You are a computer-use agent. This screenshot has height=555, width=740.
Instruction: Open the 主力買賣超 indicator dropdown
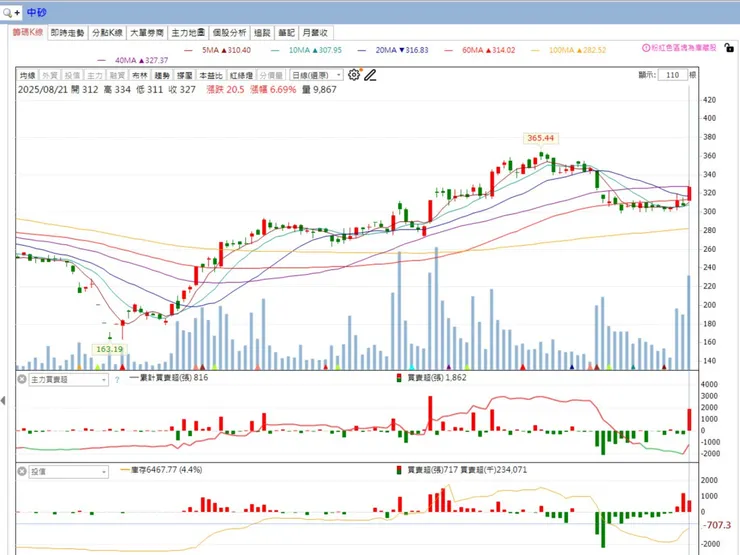pyautogui.click(x=68, y=379)
